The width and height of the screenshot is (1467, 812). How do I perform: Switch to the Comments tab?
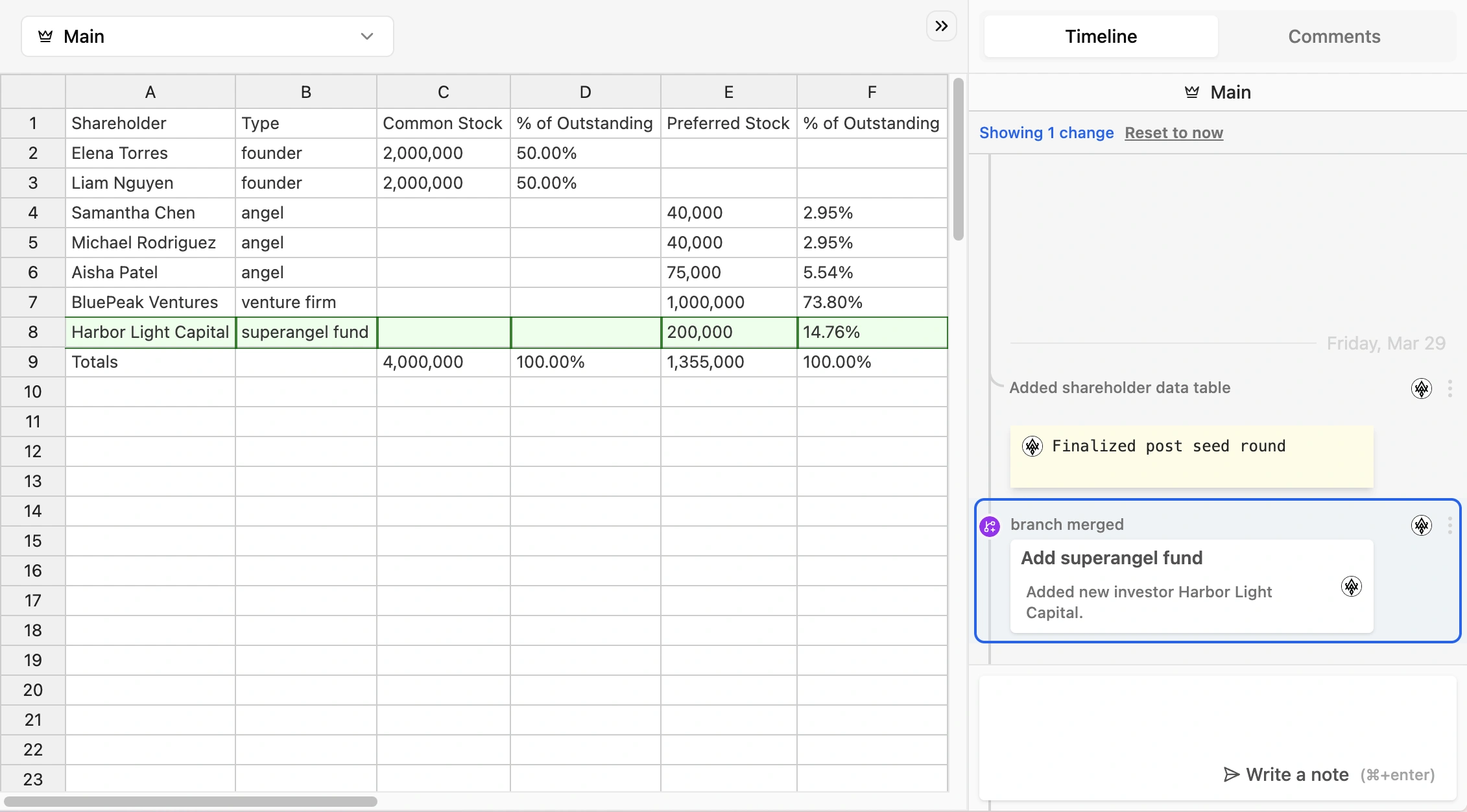tap(1333, 36)
